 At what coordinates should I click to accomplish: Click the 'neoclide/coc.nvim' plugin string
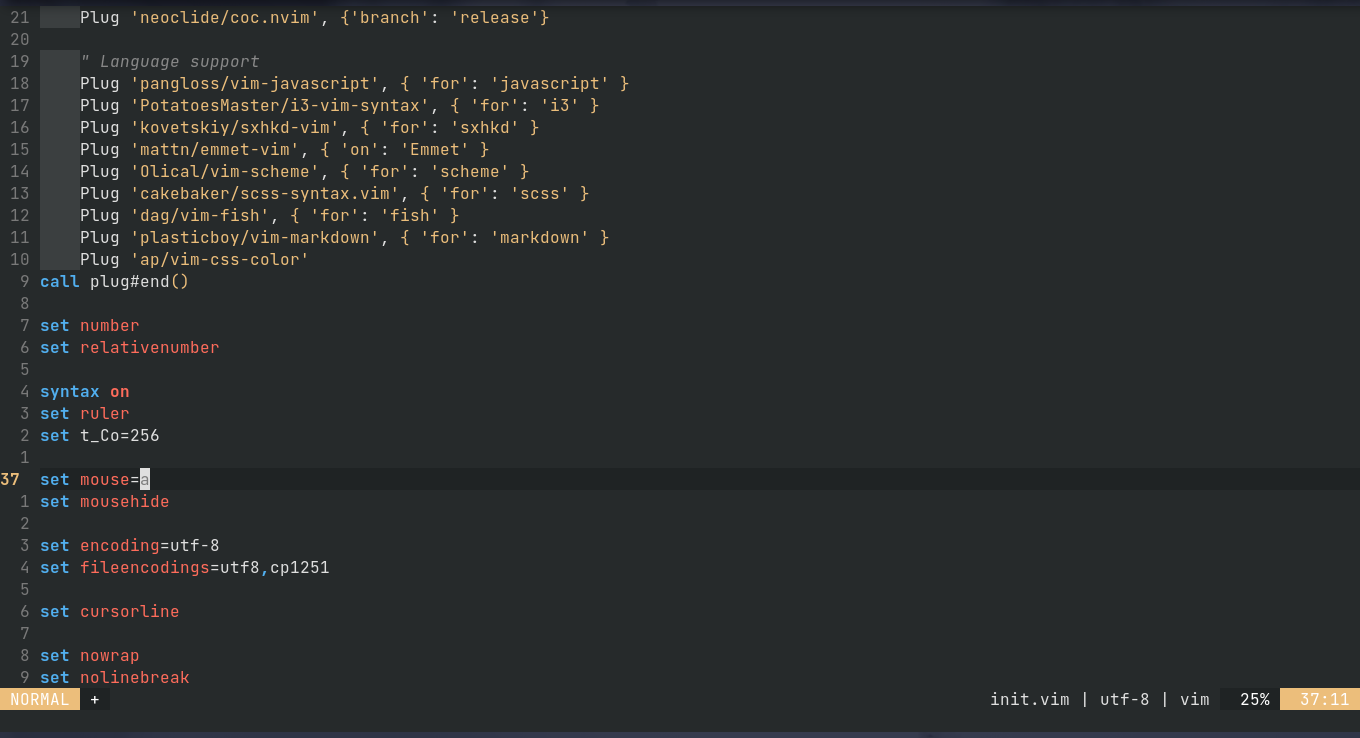[x=225, y=18]
